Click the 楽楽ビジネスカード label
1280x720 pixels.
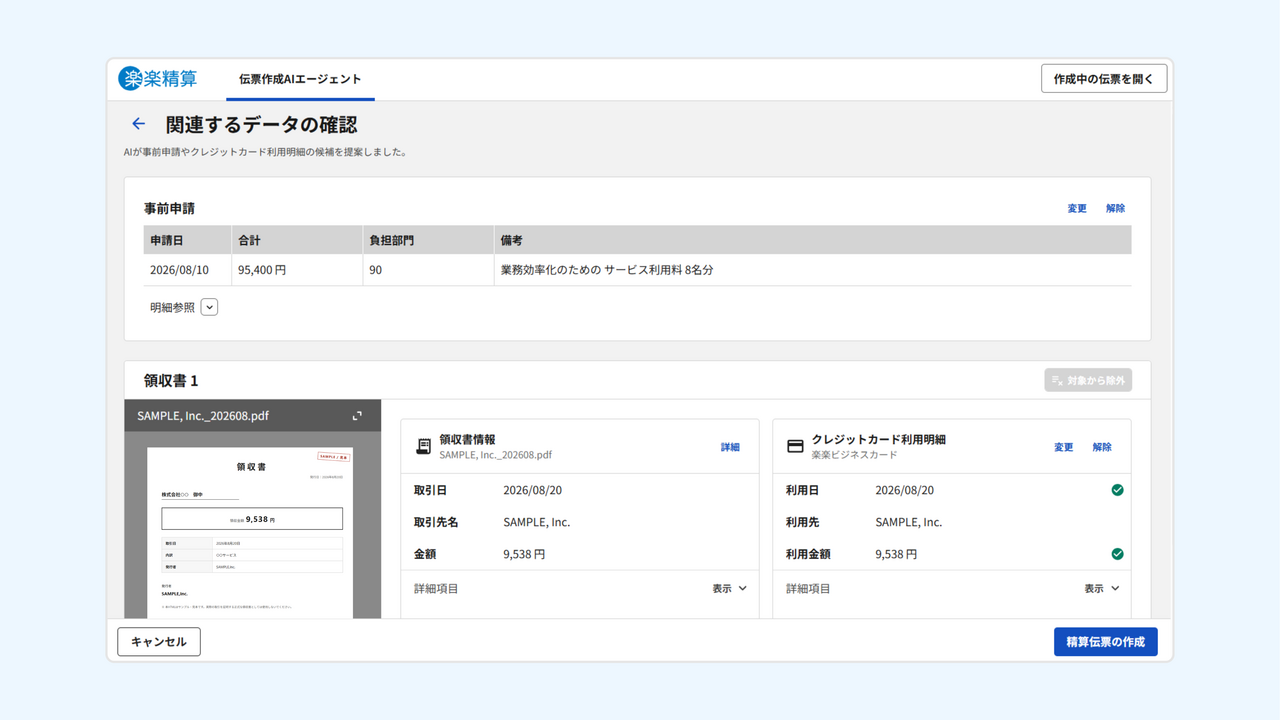tap(855, 455)
